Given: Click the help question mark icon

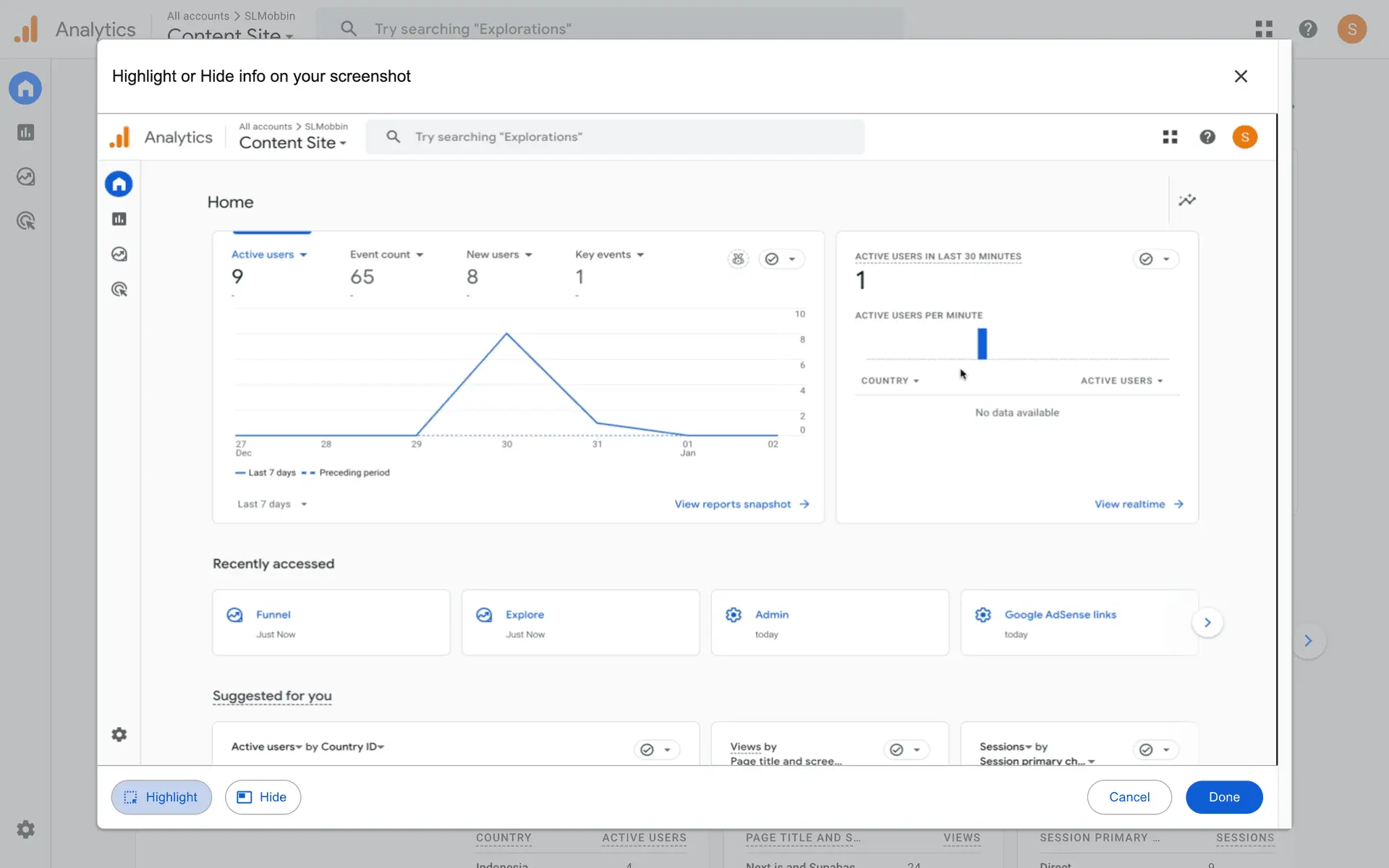Looking at the screenshot, I should tap(1207, 137).
